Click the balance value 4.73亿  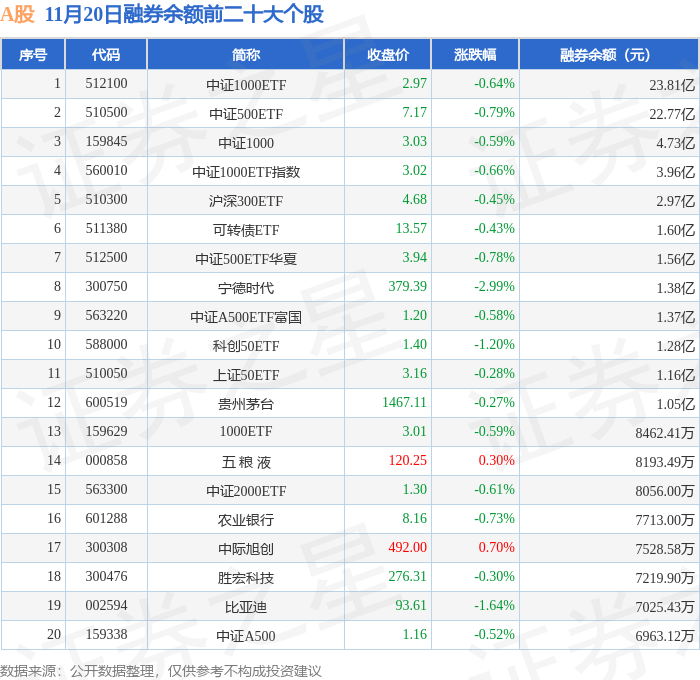point(675,143)
